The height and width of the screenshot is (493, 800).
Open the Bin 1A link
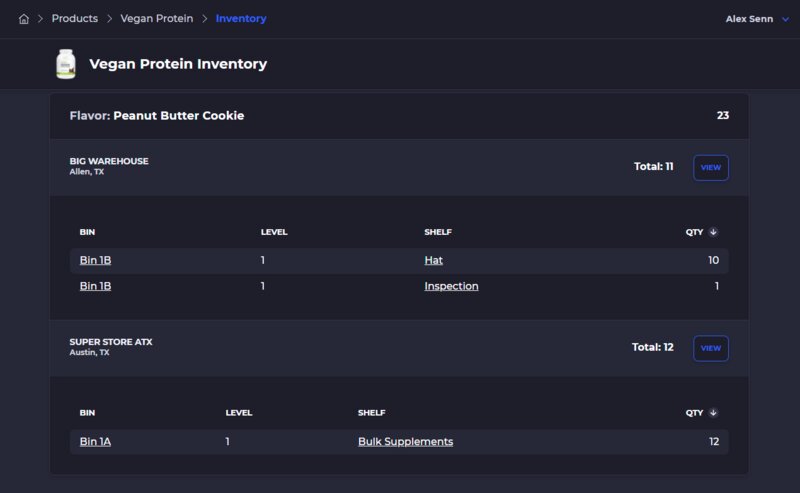click(95, 441)
